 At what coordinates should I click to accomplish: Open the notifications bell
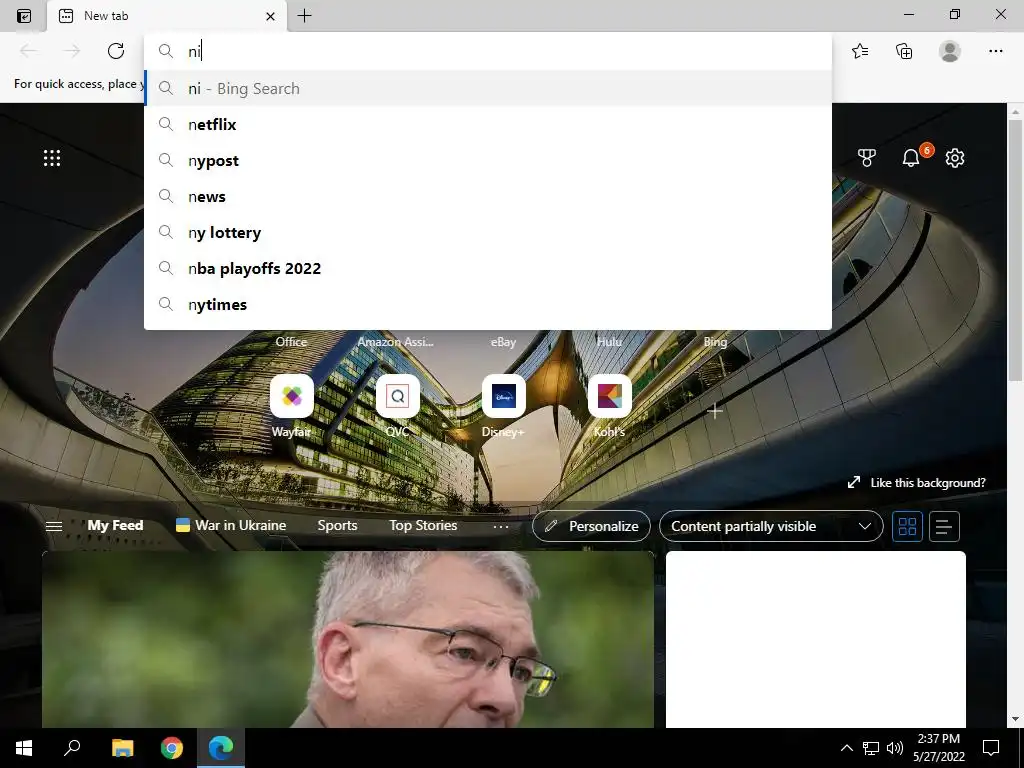(x=911, y=157)
